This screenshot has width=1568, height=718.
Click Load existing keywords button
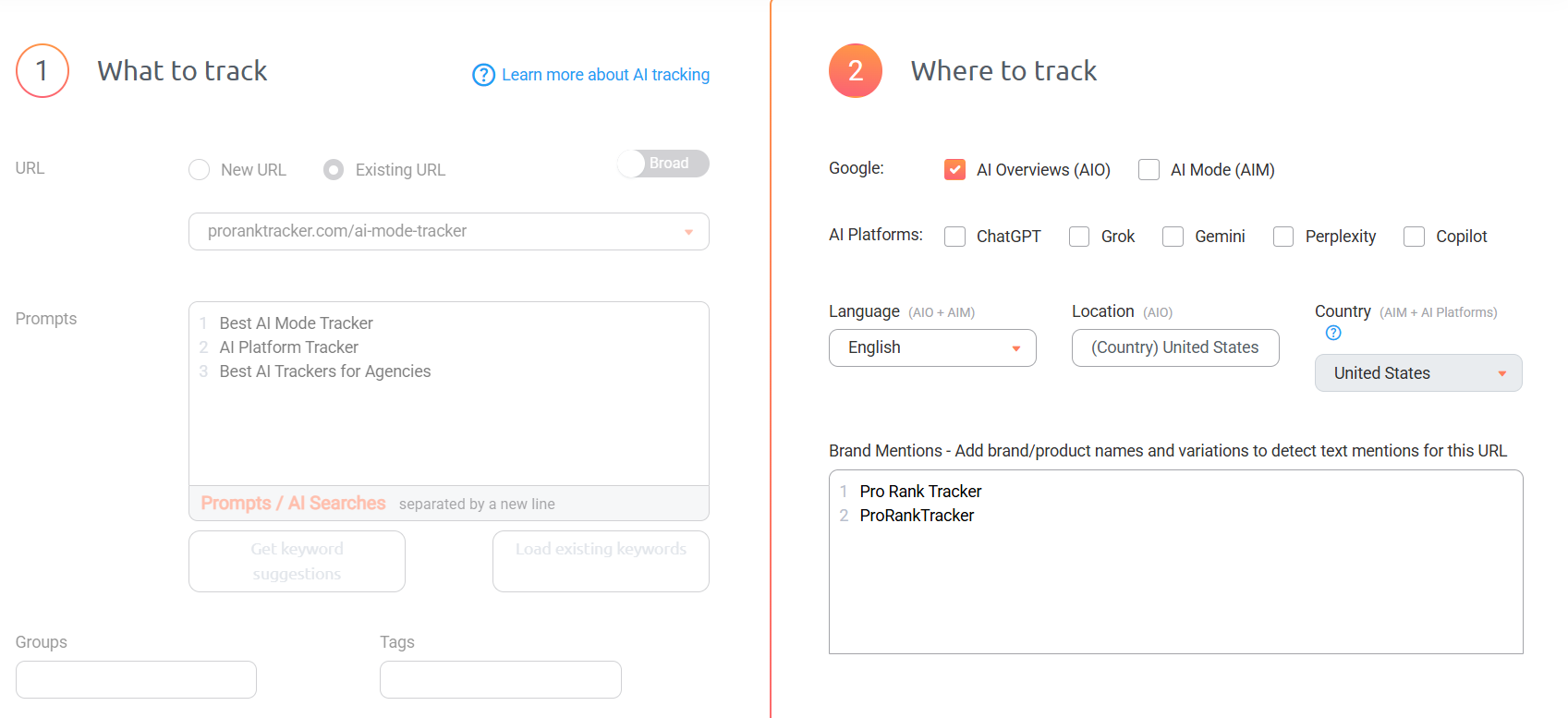tap(601, 561)
